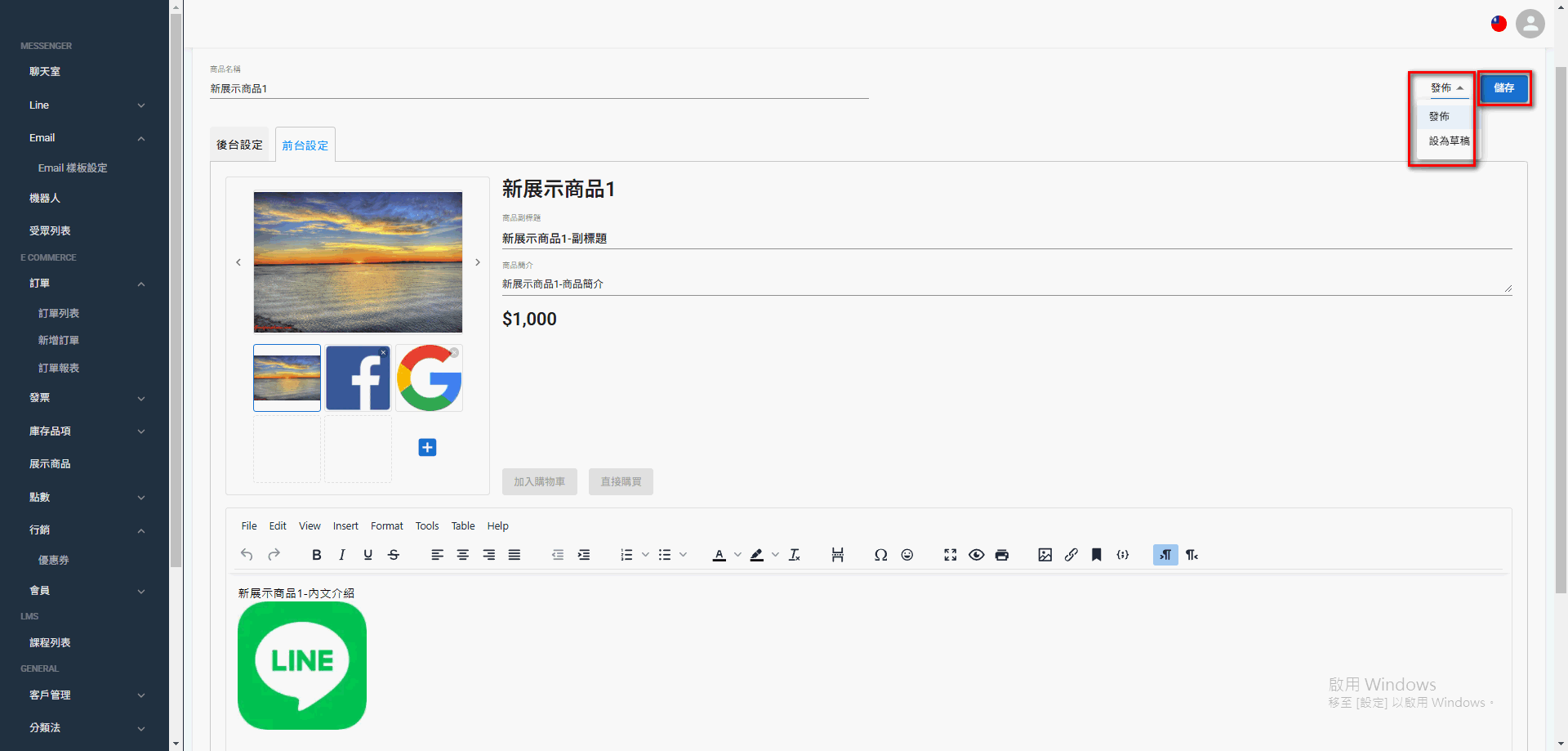Apply the current background highlight color
Screen dimensions: 1568x751
(757, 555)
